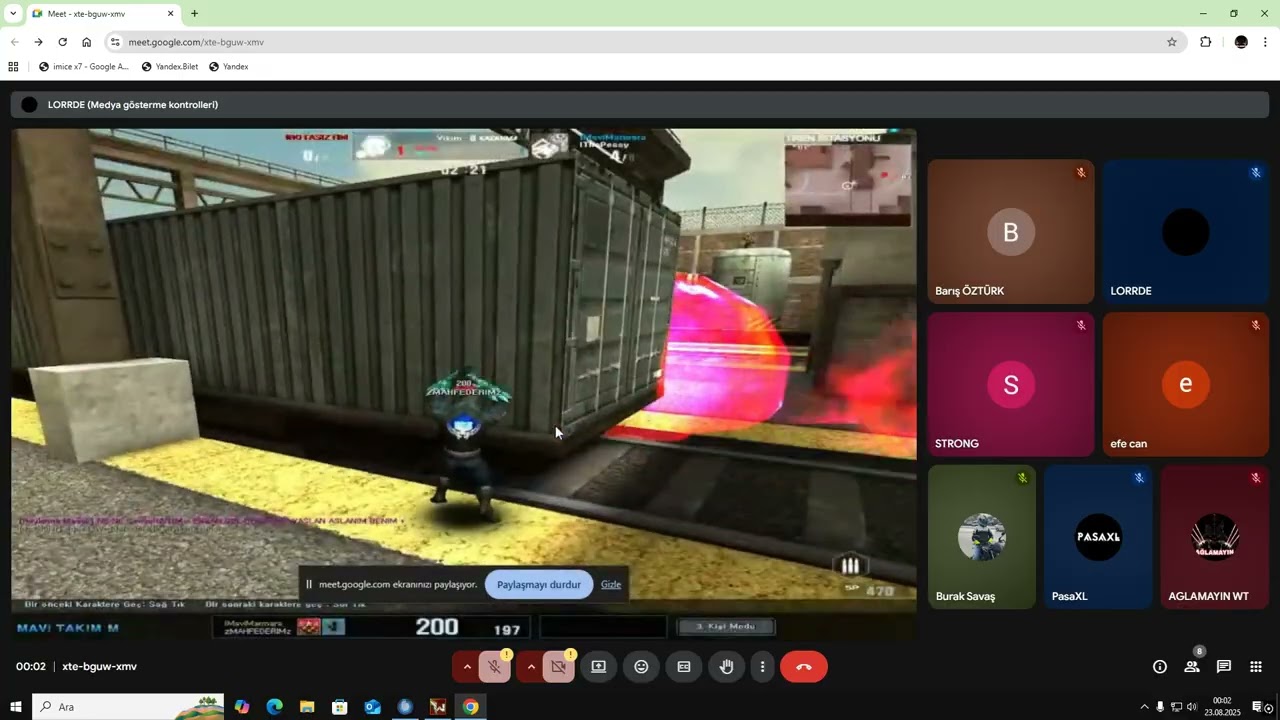View site information icon in address bar
This screenshot has height=720, width=1280.
(x=115, y=42)
